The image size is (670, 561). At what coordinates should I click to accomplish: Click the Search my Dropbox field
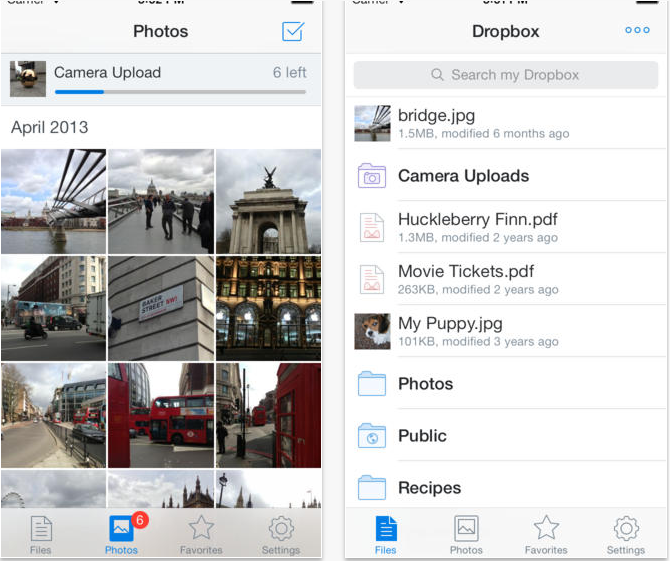[506, 75]
